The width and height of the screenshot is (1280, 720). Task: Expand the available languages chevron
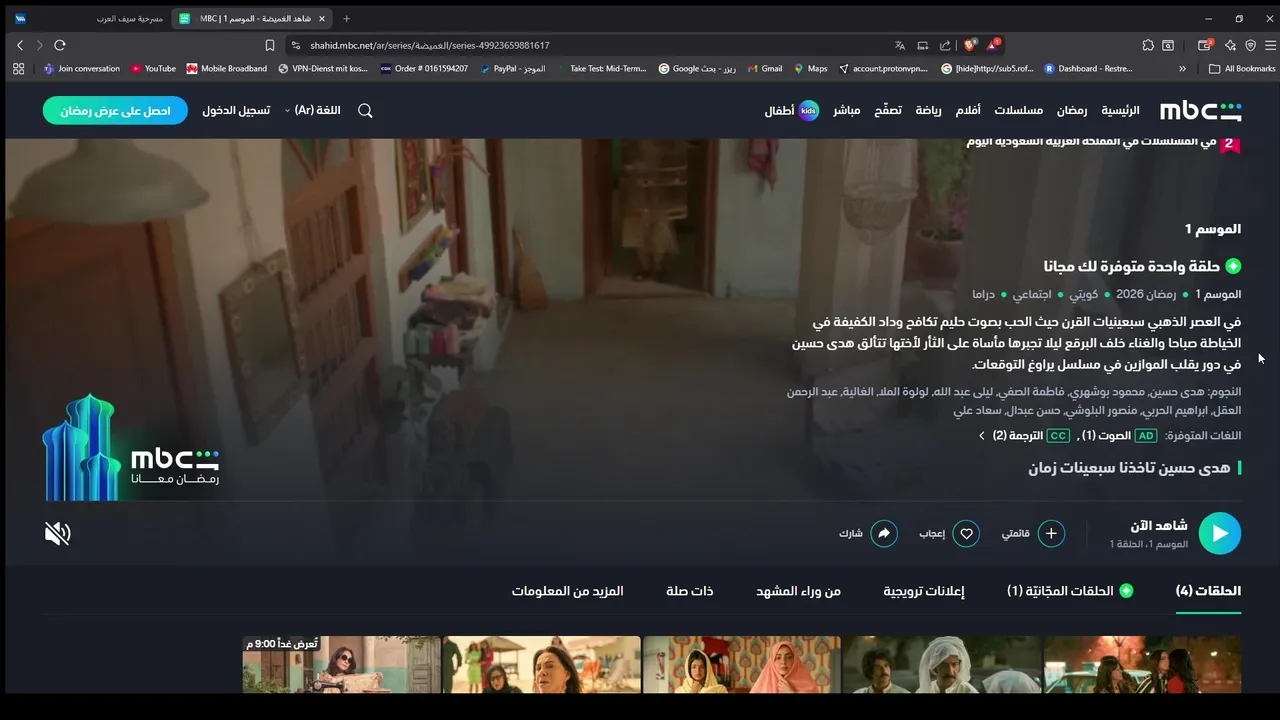point(981,436)
